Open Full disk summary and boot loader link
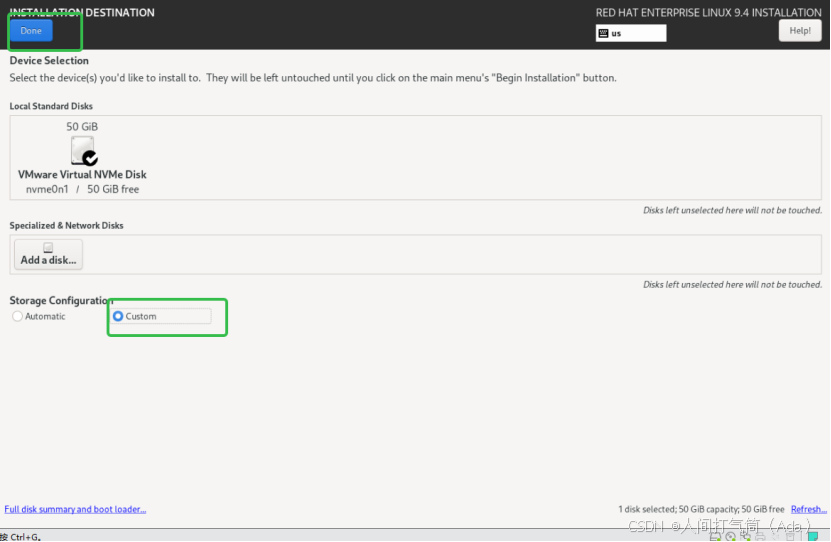This screenshot has width=831, height=542. [x=75, y=509]
